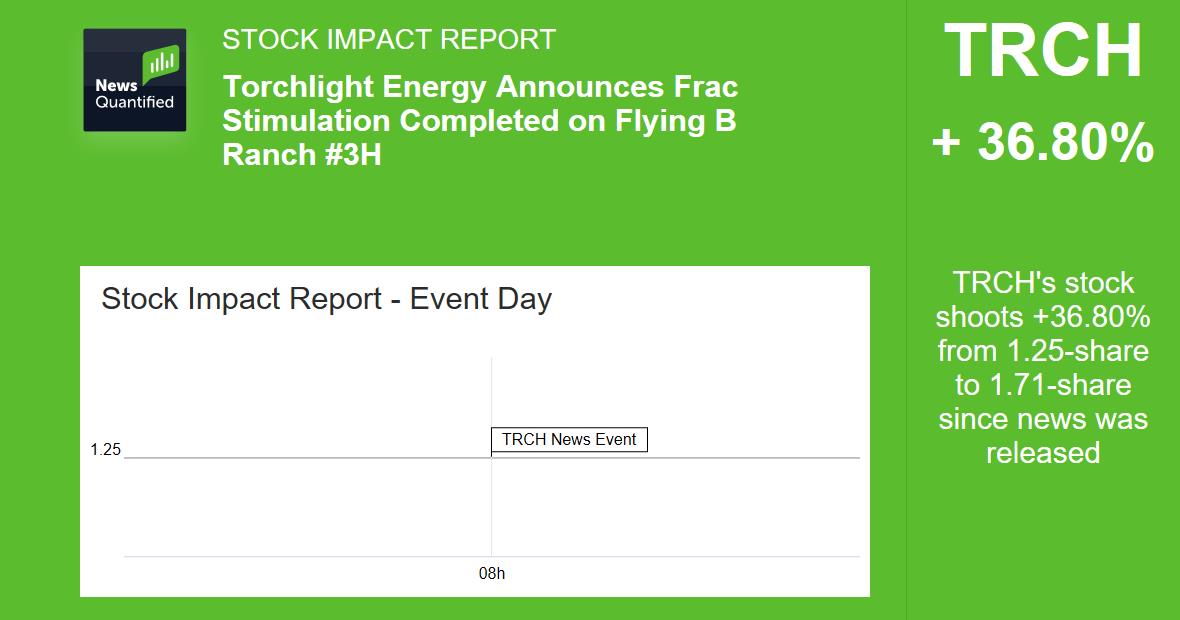Click the large TRCH ticker symbol
Viewport: 1180px width, 620px height.
tap(1043, 52)
